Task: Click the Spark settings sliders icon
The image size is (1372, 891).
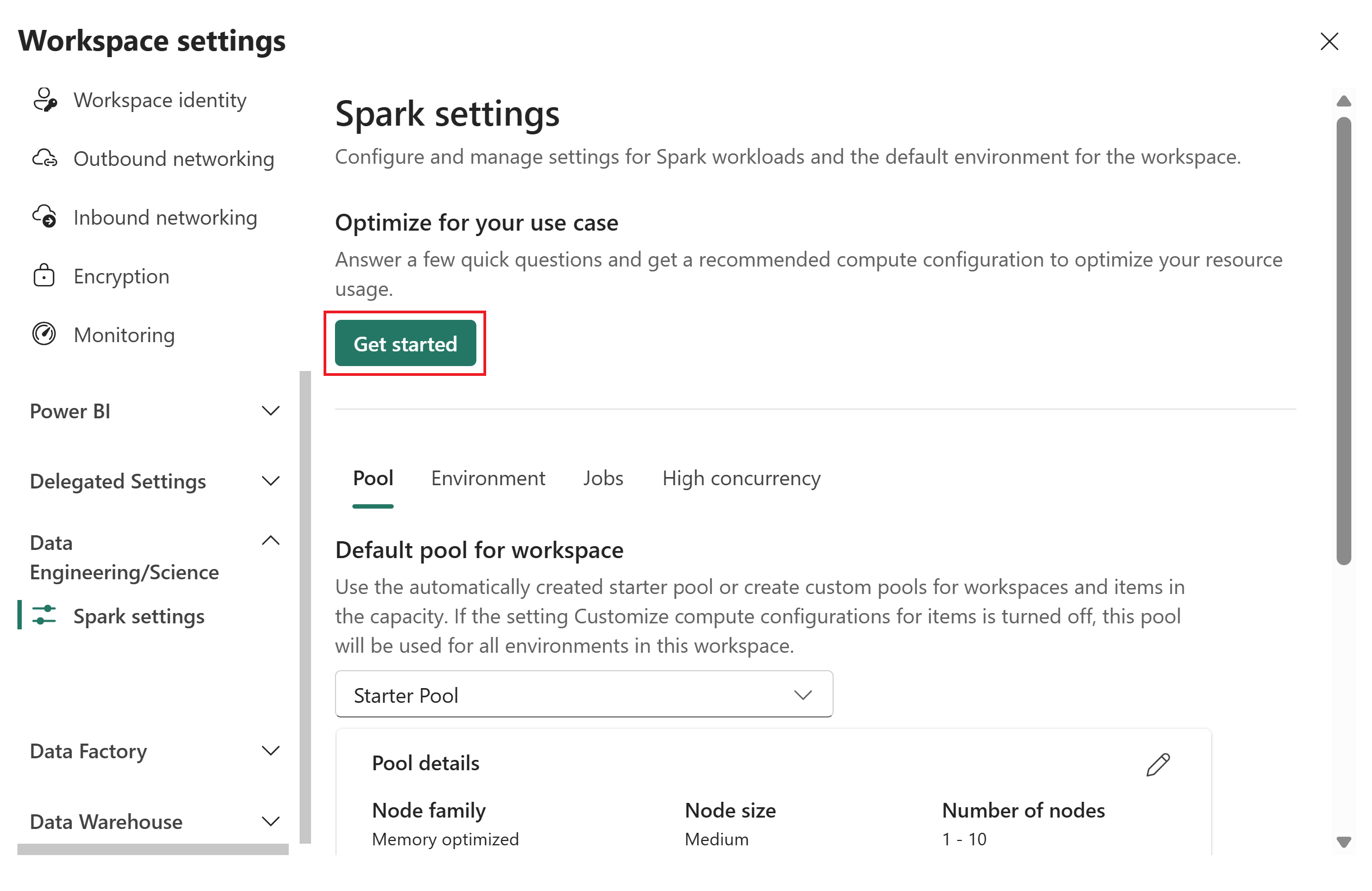Action: (45, 616)
